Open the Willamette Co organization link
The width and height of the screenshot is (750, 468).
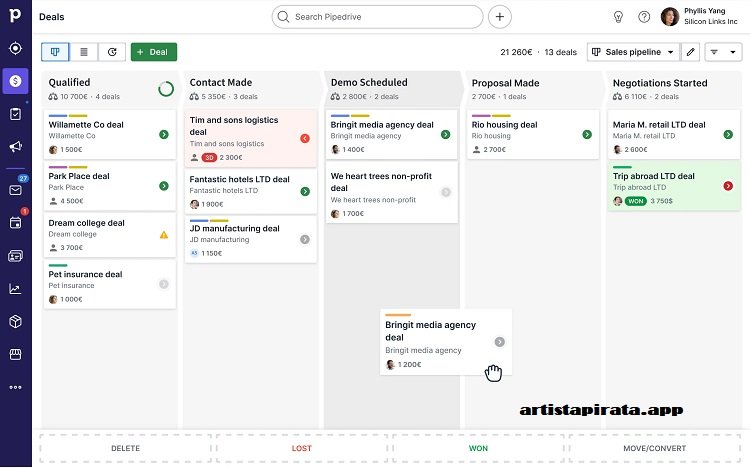coord(72,136)
